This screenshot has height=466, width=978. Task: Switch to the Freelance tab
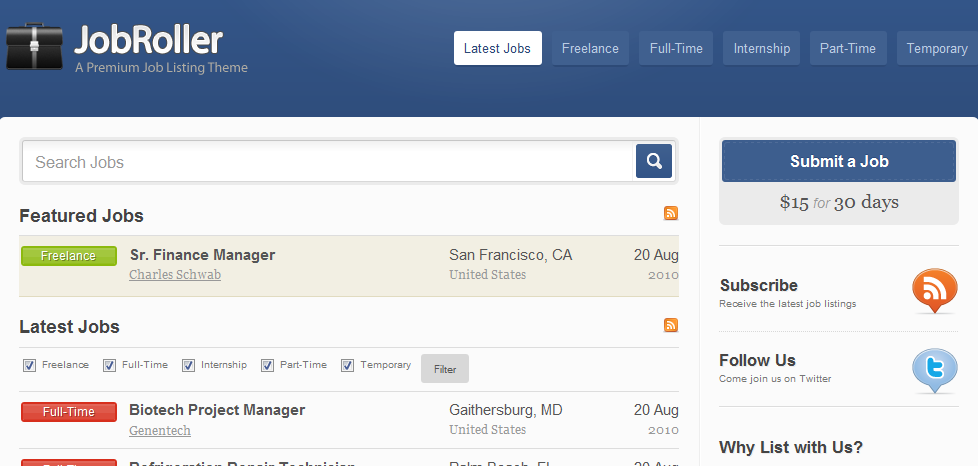tap(590, 48)
